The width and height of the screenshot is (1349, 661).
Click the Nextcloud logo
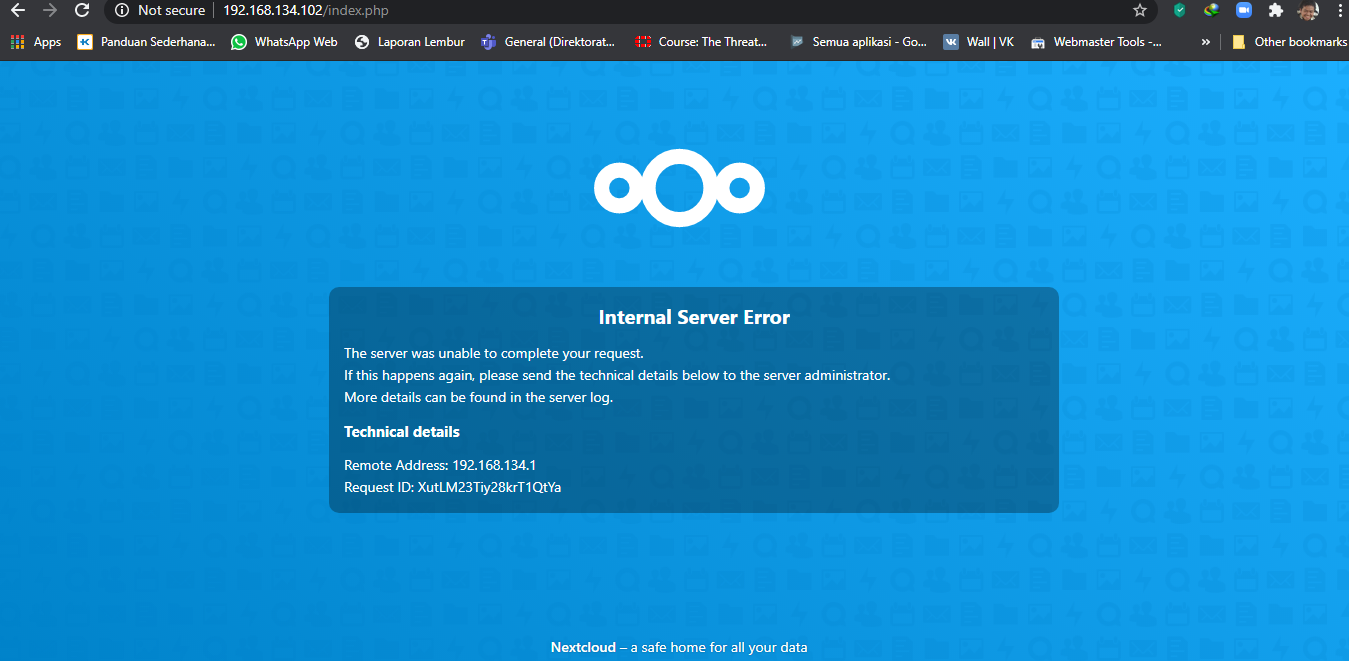tap(679, 188)
